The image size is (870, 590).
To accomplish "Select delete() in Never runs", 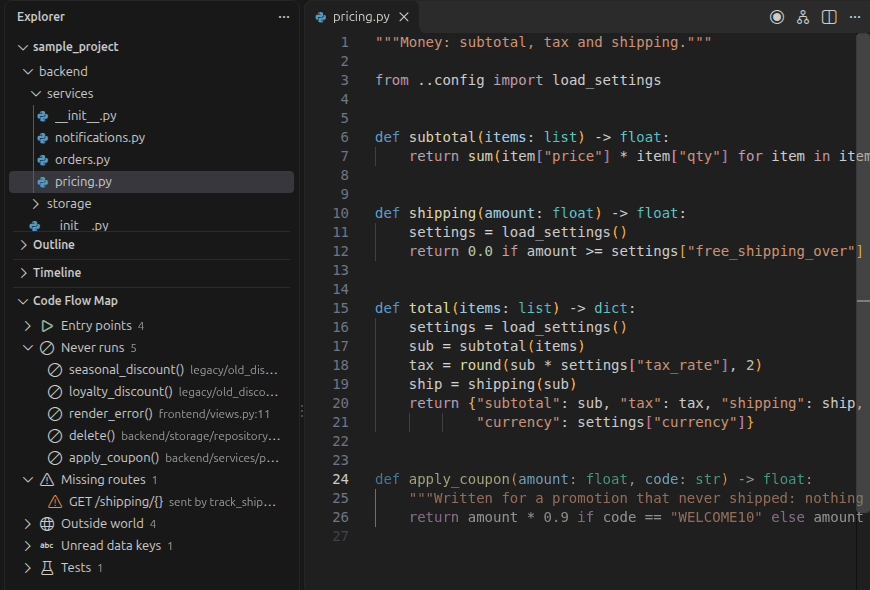I will tap(151, 436).
